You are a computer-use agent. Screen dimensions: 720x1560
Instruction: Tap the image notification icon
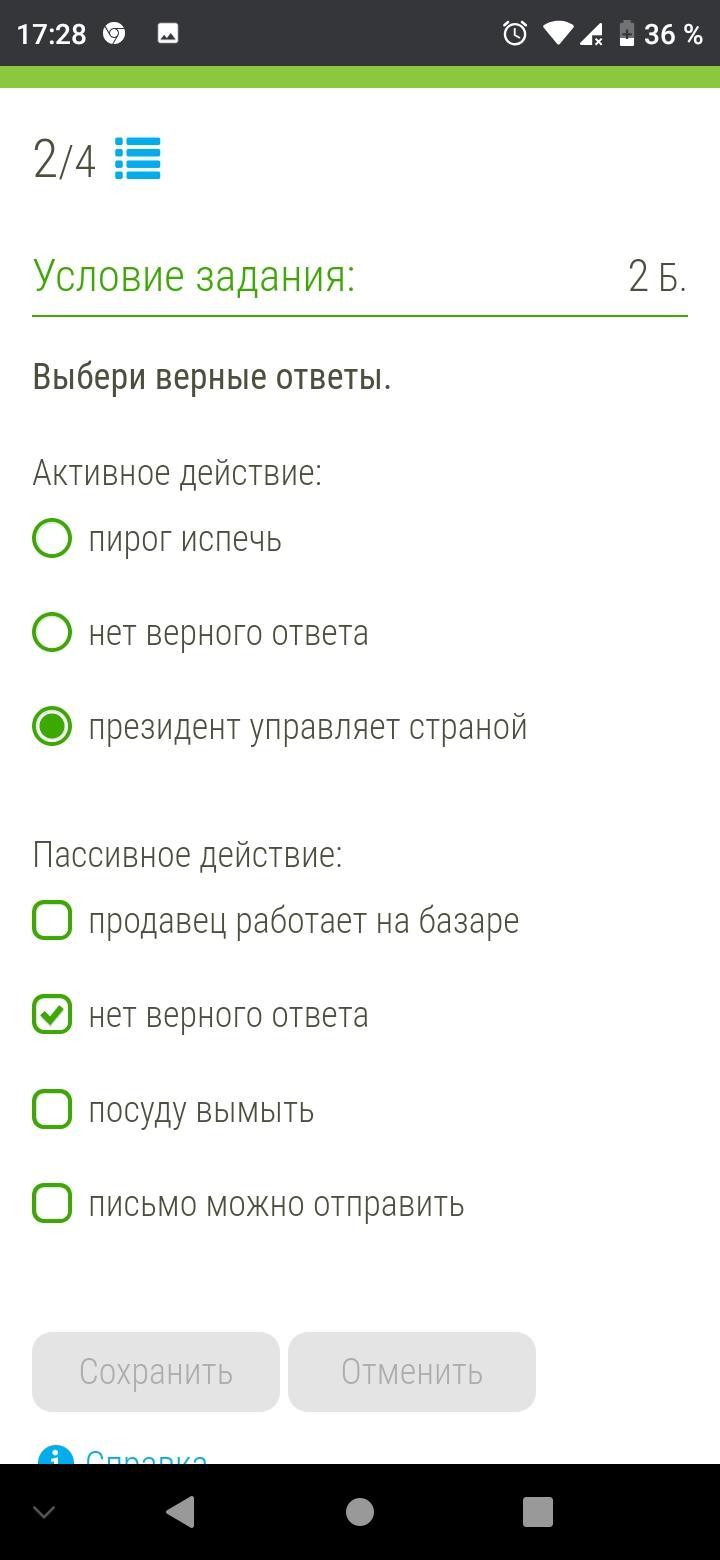coord(168,34)
